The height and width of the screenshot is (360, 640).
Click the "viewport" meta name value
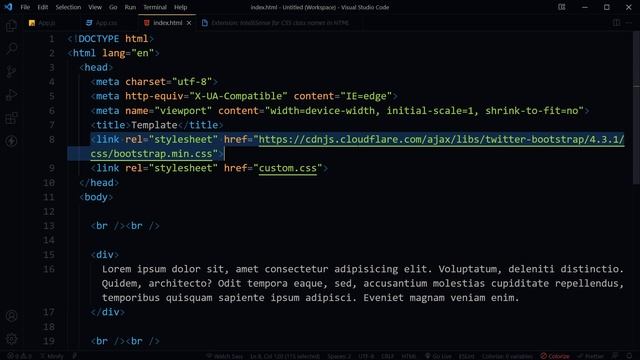click(183, 111)
